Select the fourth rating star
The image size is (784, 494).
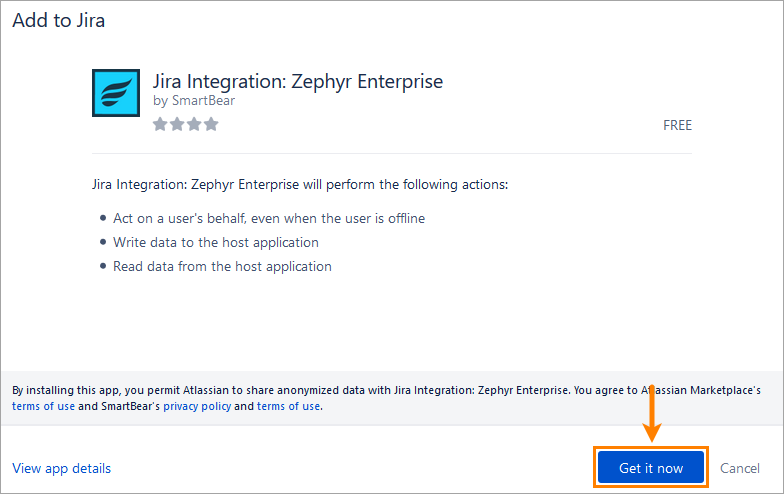[x=211, y=125]
